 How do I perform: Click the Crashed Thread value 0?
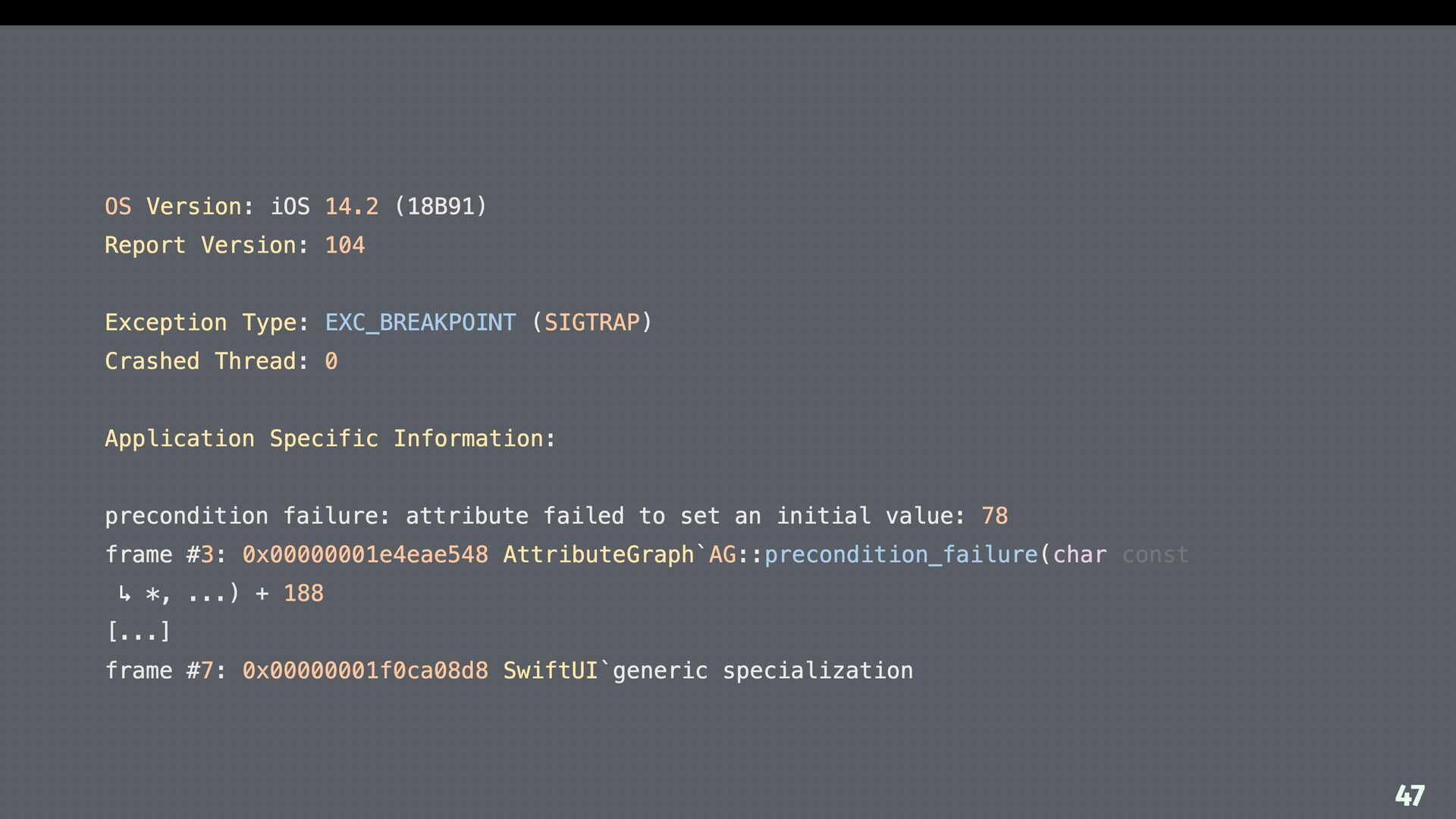click(x=331, y=361)
